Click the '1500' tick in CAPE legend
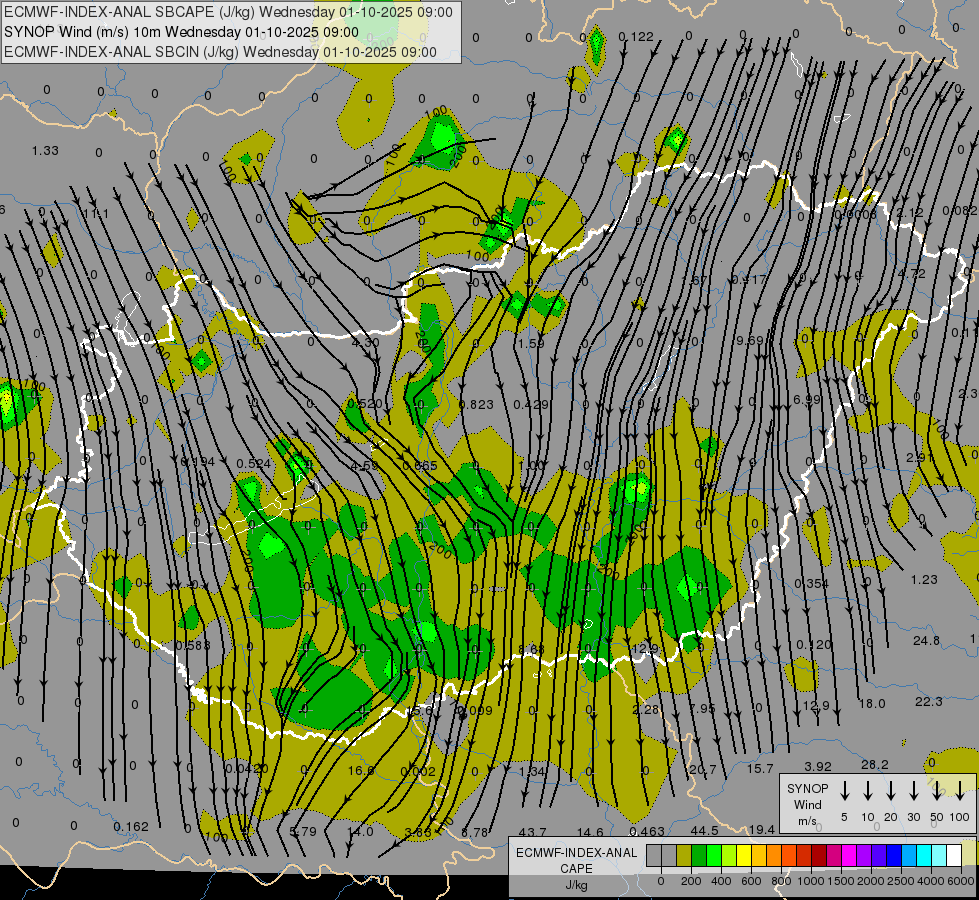The width and height of the screenshot is (979, 900). (840, 881)
